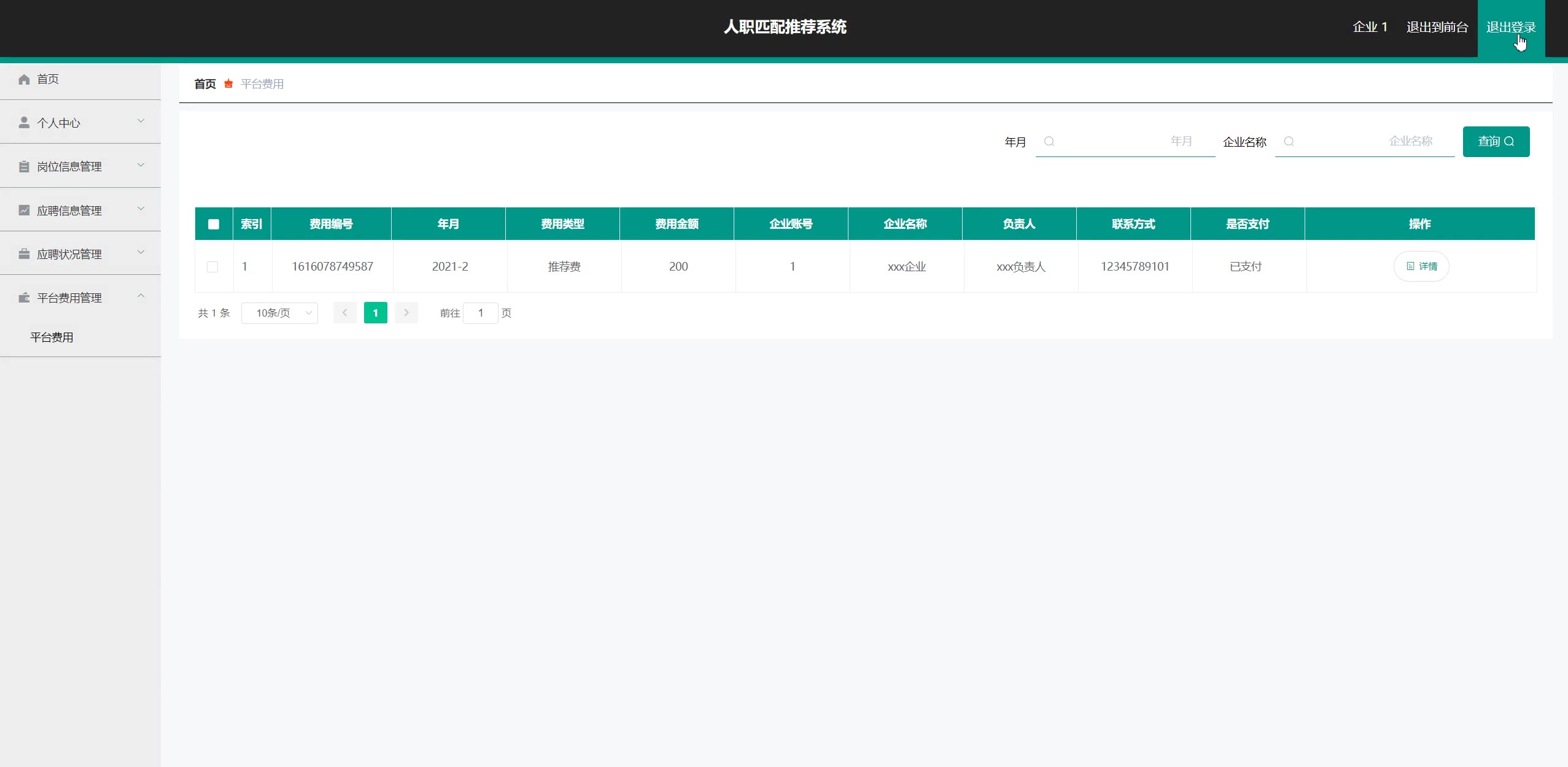Click the home icon in sidebar
This screenshot has height=767, width=1568.
pyautogui.click(x=24, y=79)
